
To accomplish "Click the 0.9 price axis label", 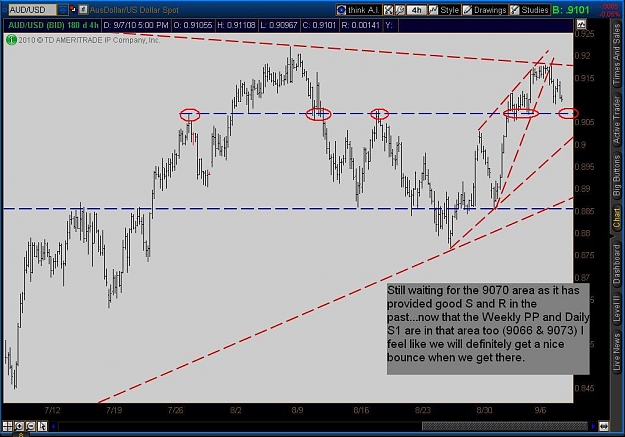I will coord(580,145).
